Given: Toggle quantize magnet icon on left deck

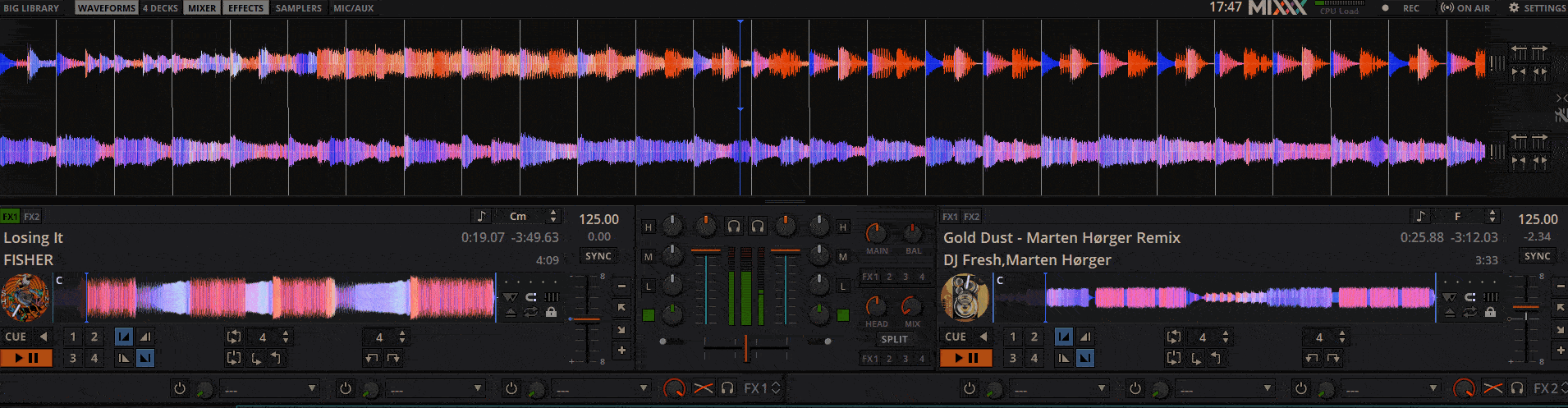Looking at the screenshot, I should [x=531, y=297].
